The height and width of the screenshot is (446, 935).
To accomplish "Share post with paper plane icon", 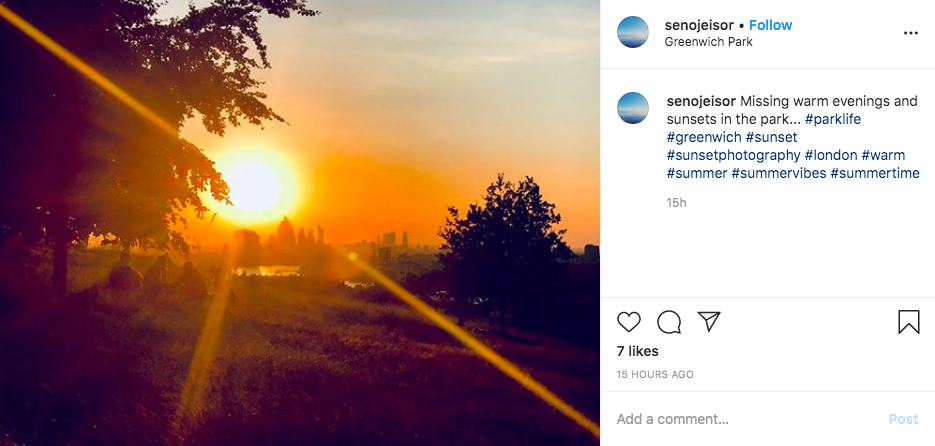I will click(709, 321).
